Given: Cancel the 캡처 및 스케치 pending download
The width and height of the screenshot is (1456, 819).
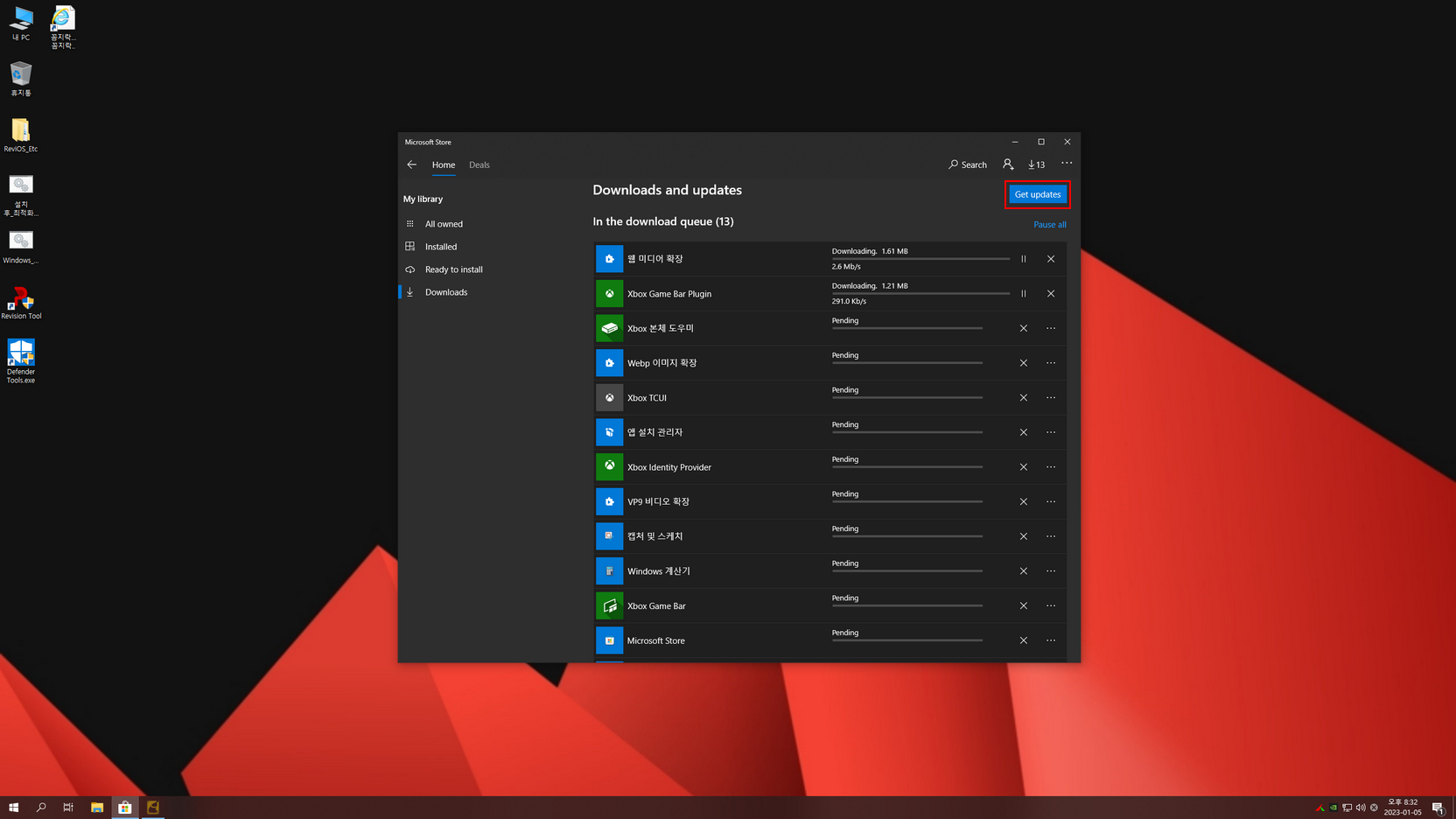Looking at the screenshot, I should (1024, 536).
